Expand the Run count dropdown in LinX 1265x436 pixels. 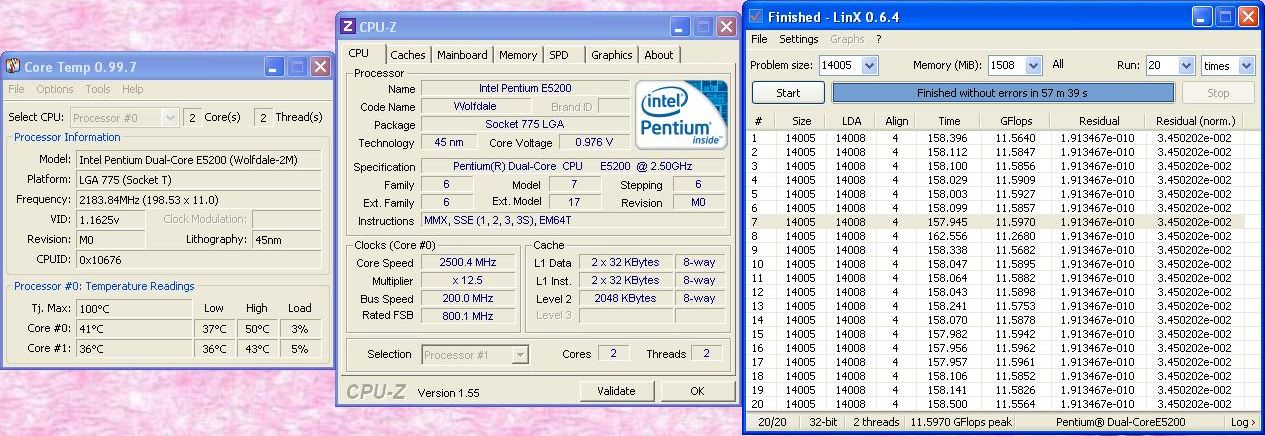(1186, 65)
